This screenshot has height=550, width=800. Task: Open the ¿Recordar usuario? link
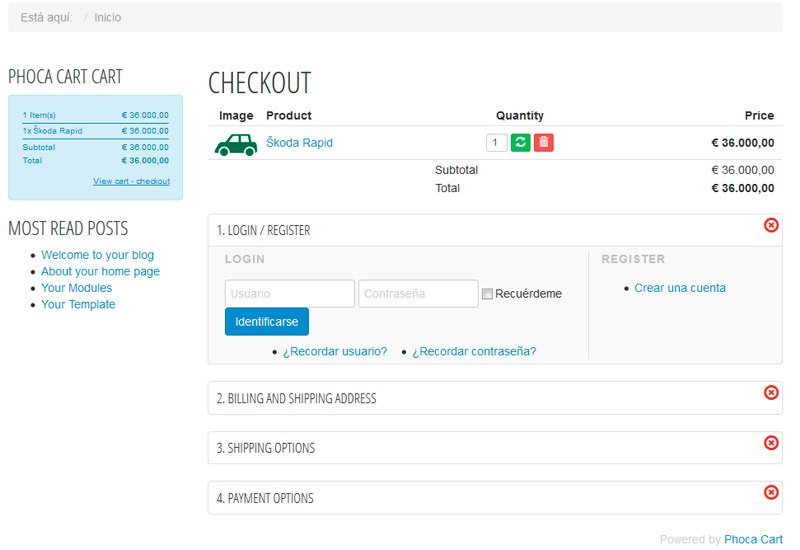coord(335,352)
